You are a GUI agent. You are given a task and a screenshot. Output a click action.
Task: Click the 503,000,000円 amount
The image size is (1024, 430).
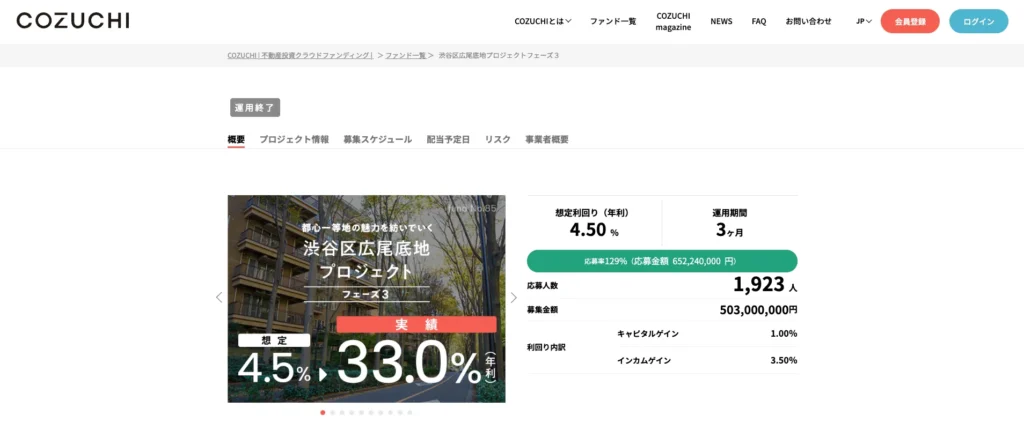click(758, 310)
